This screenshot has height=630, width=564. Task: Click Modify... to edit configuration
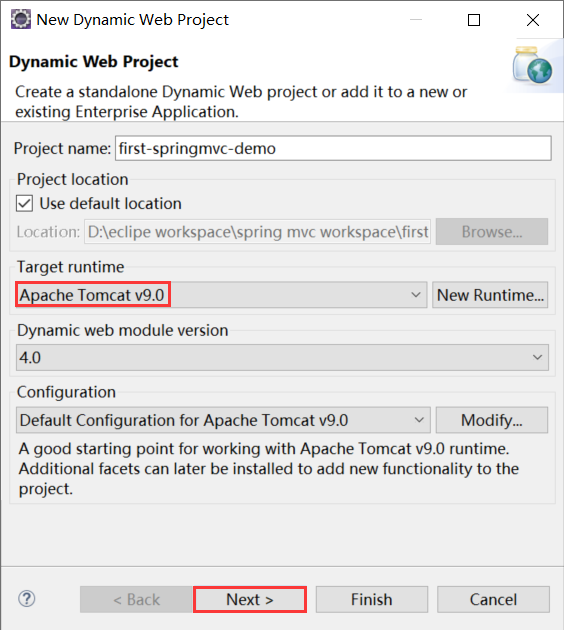(x=492, y=420)
